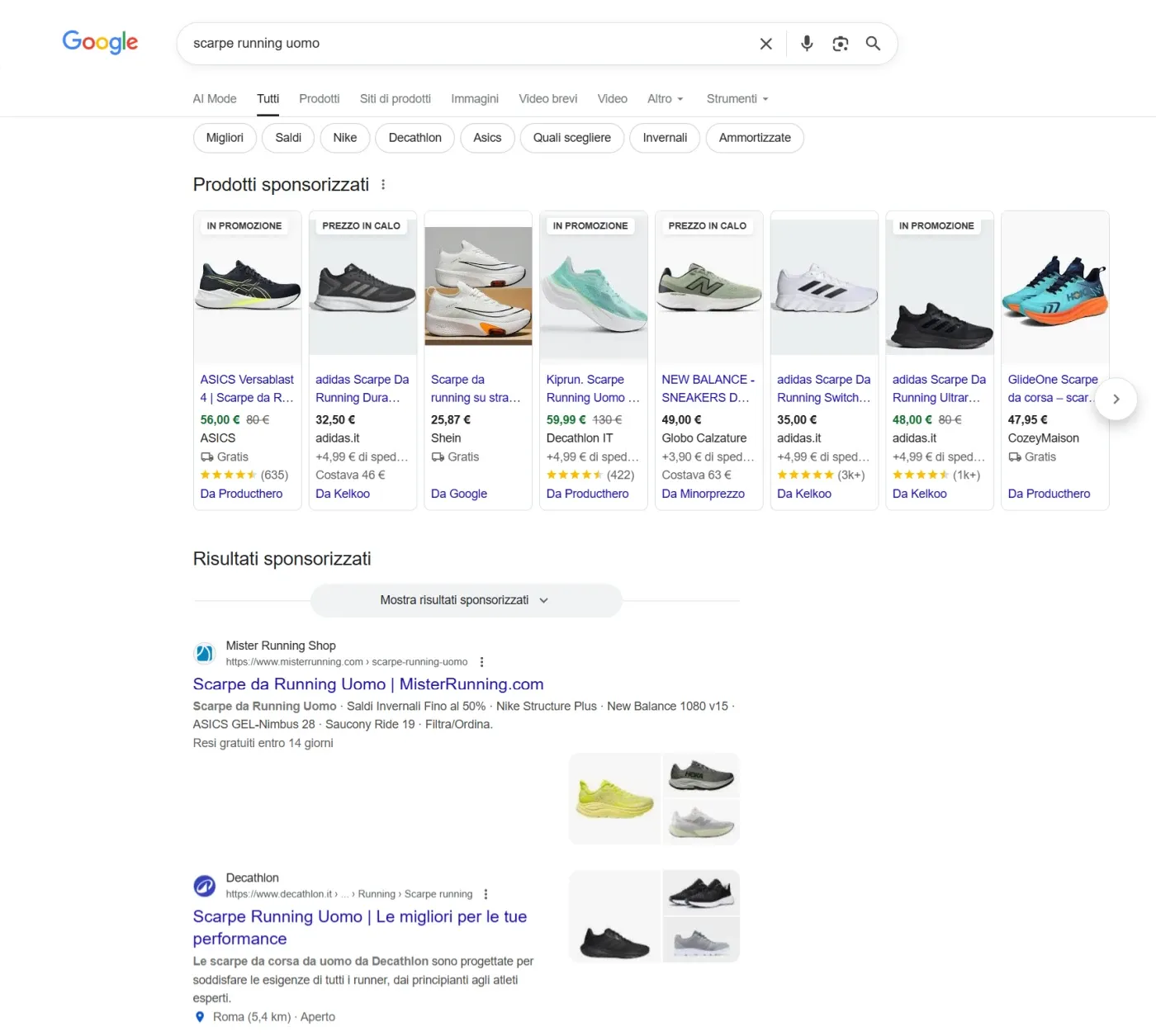Viewport: 1156px width, 1036px height.
Task: Open three-dot menu beside Prodotti sponsorizzati
Action: pos(383,185)
